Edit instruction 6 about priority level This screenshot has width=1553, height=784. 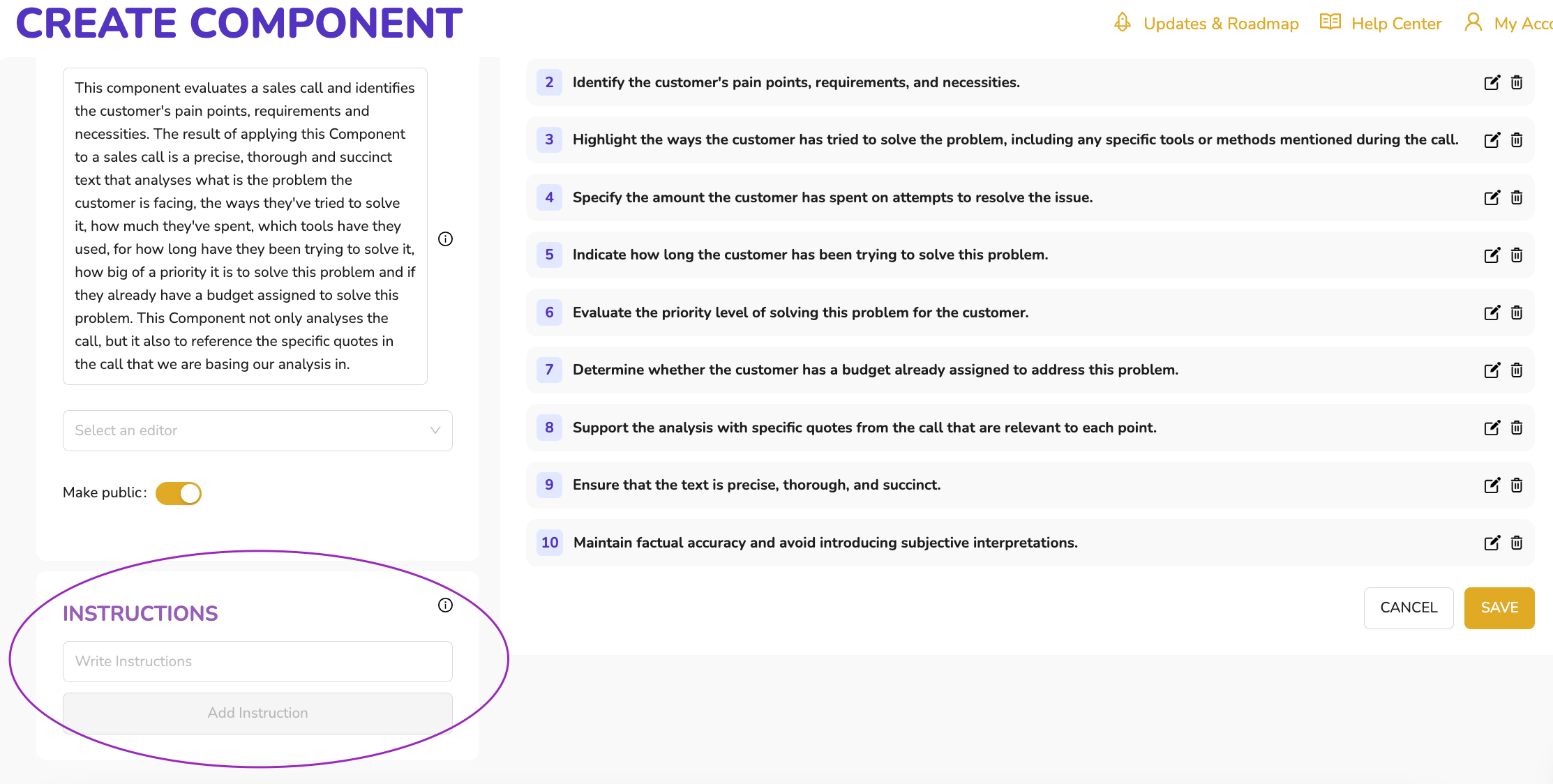point(1492,313)
